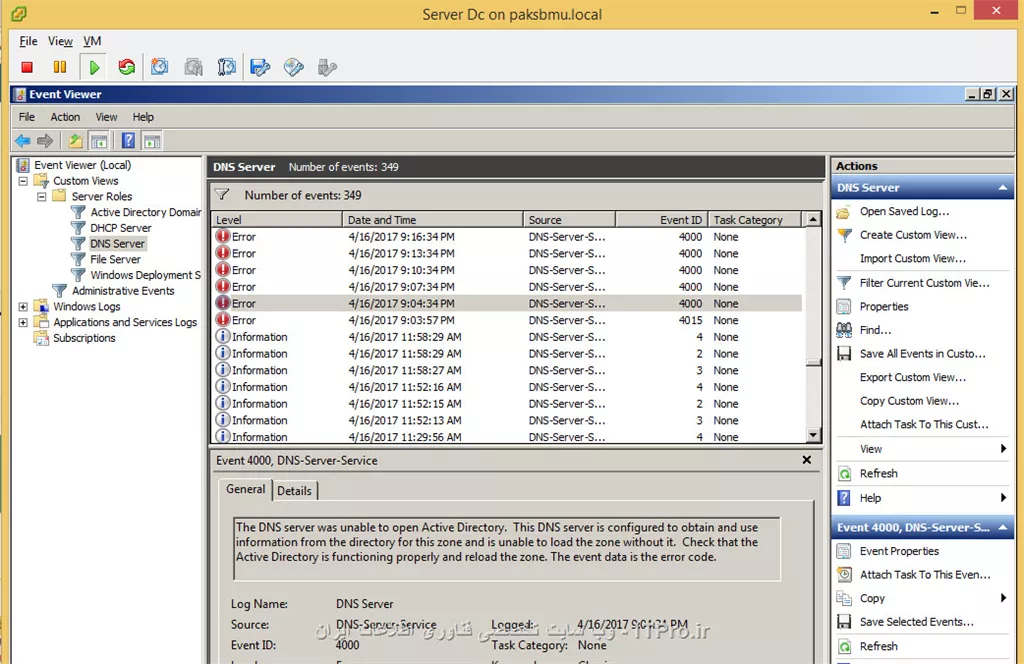
Task: Select Subscriptions in tree
Action: click(x=84, y=338)
